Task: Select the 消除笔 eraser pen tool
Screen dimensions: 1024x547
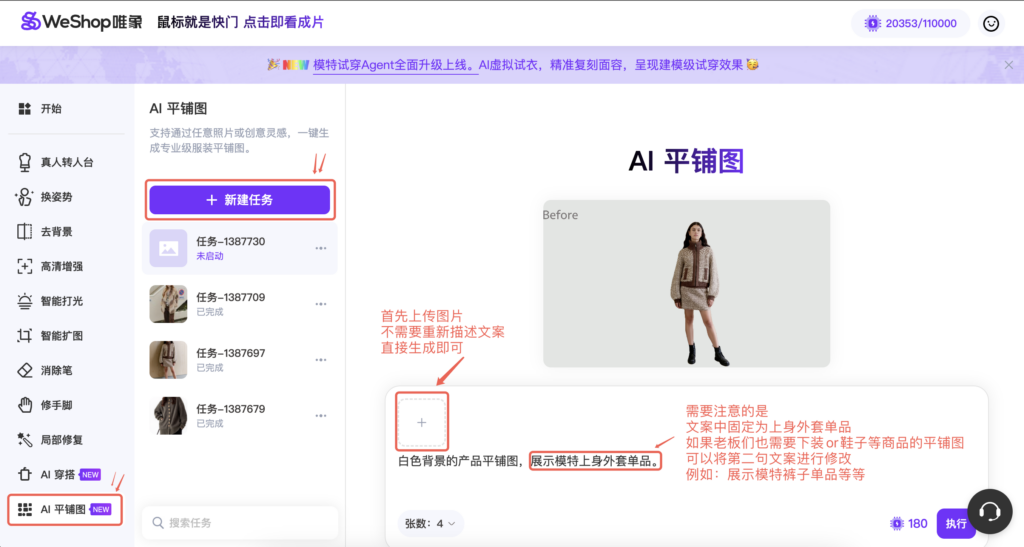Action: click(56, 370)
